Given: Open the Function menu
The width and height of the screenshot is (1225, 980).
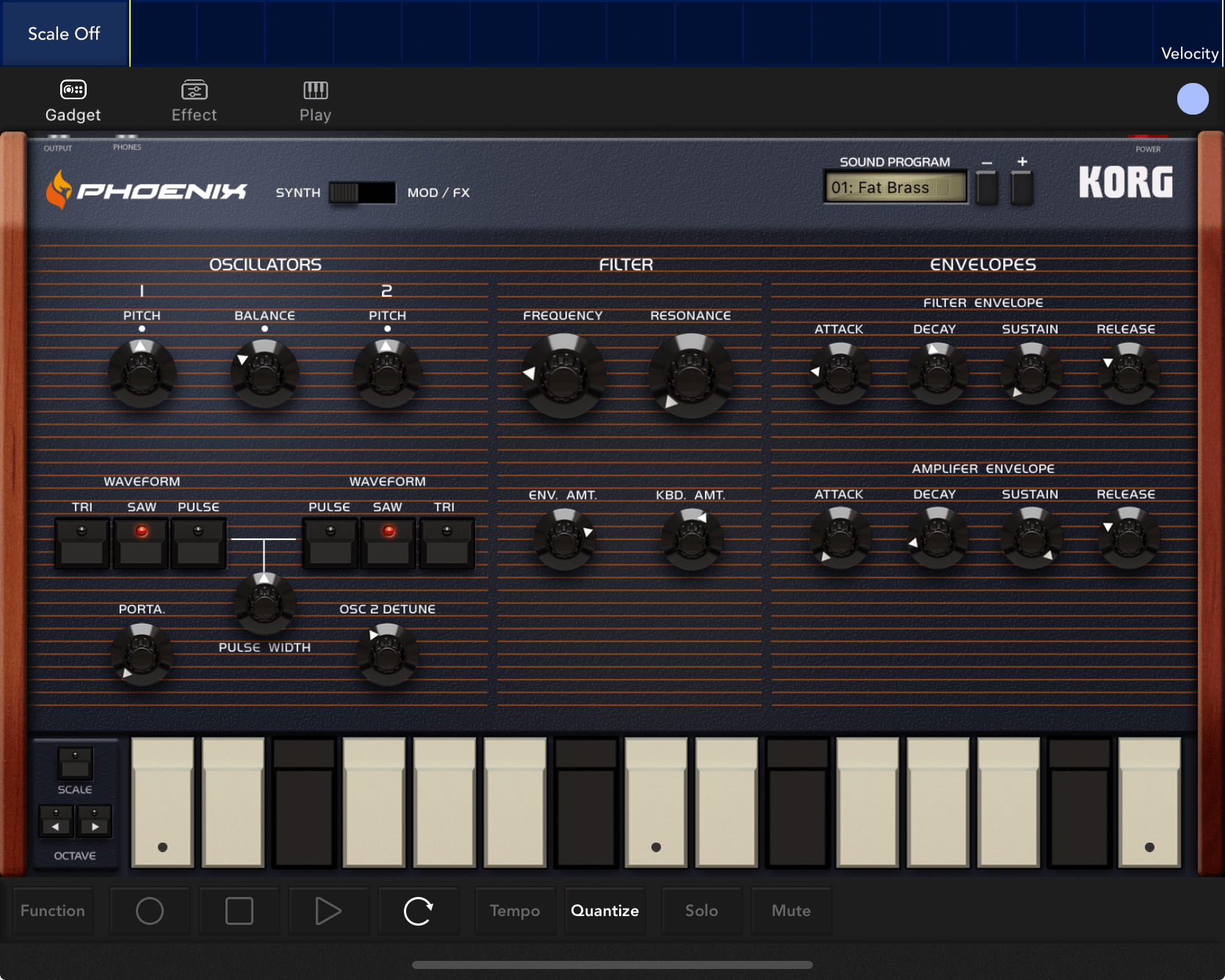Looking at the screenshot, I should pyautogui.click(x=53, y=911).
